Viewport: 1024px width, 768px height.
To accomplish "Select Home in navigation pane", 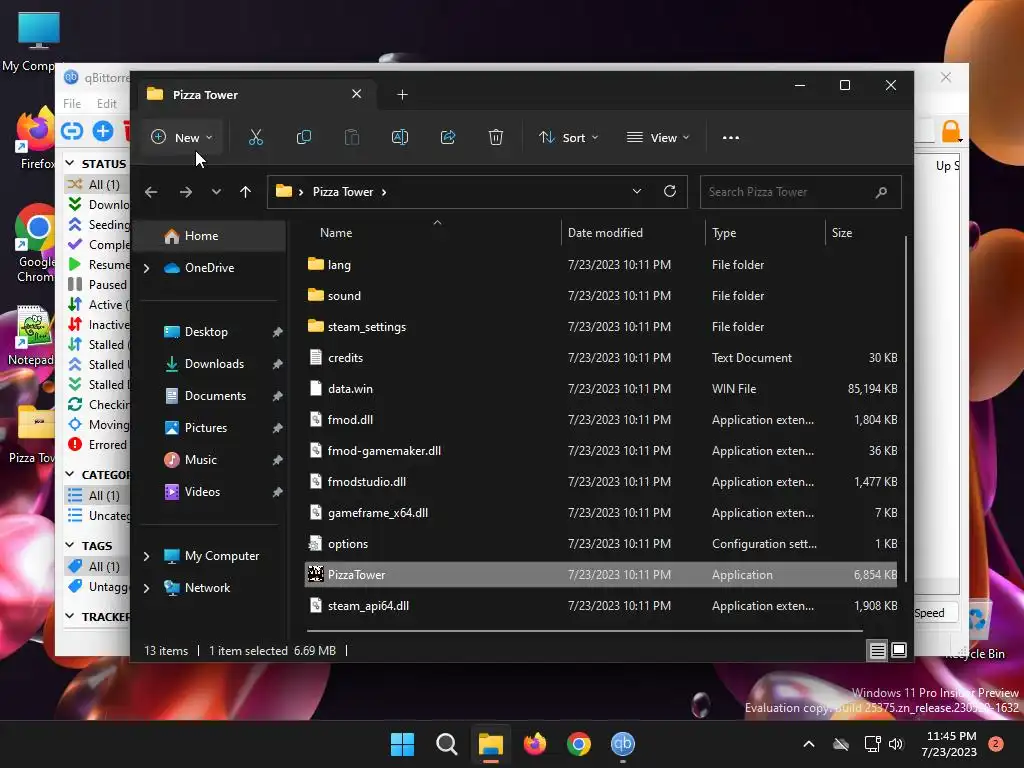I will click(210, 236).
